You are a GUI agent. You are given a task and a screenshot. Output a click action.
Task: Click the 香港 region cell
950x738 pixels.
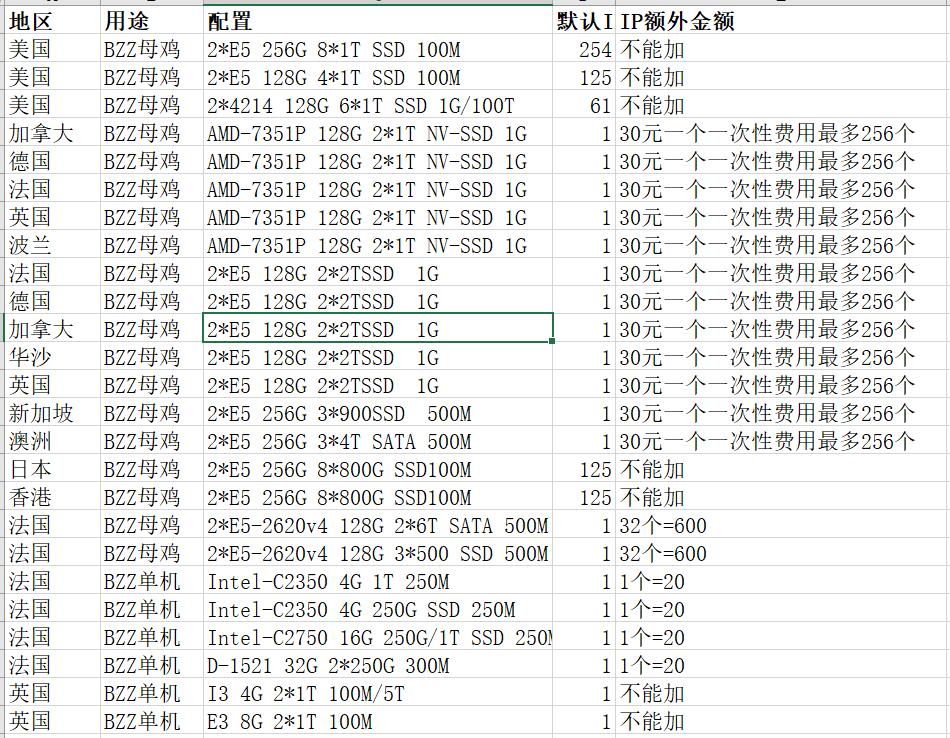click(x=50, y=497)
